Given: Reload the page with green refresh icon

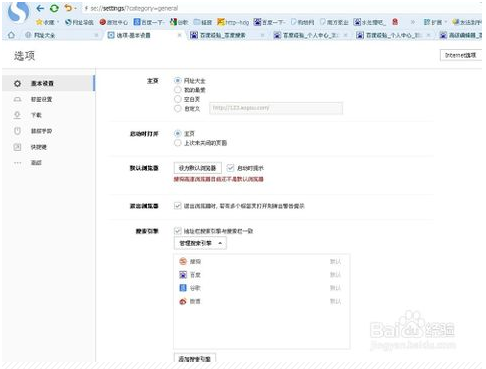Looking at the screenshot, I should 54,8.
